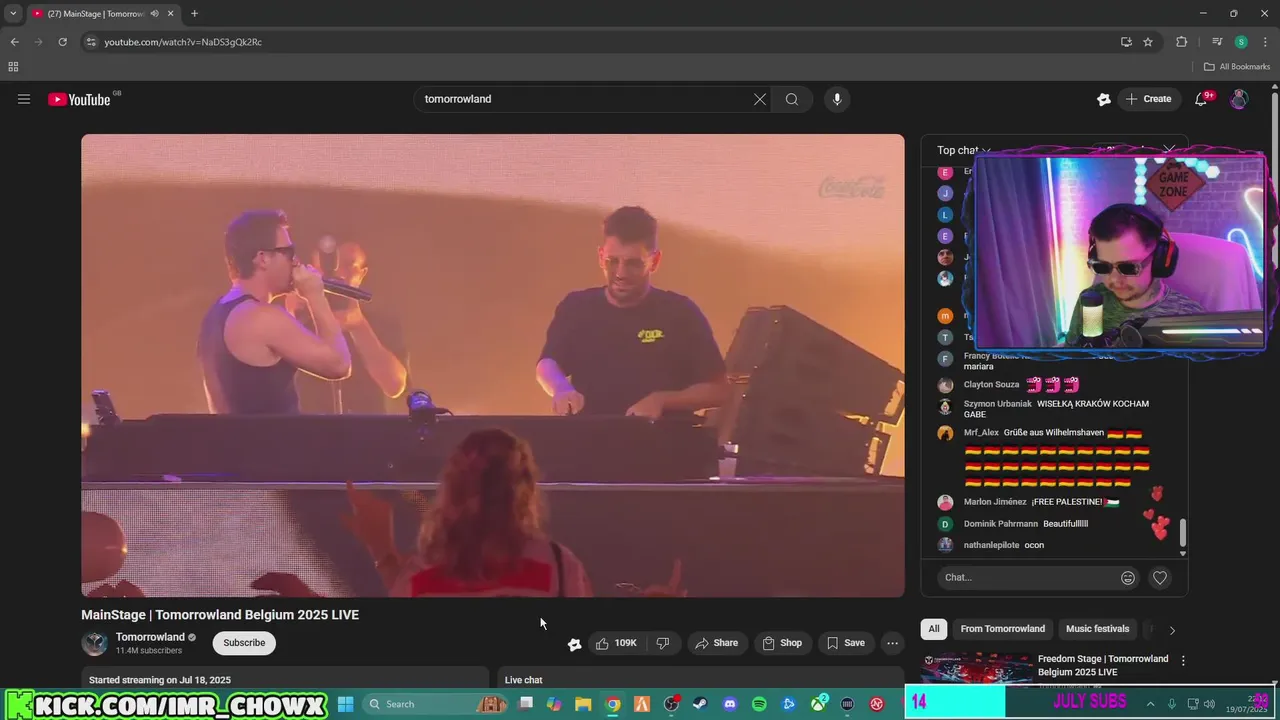Click the Windows taskbar Search box
Image resolution: width=1280 pixels, height=720 pixels.
click(x=437, y=704)
